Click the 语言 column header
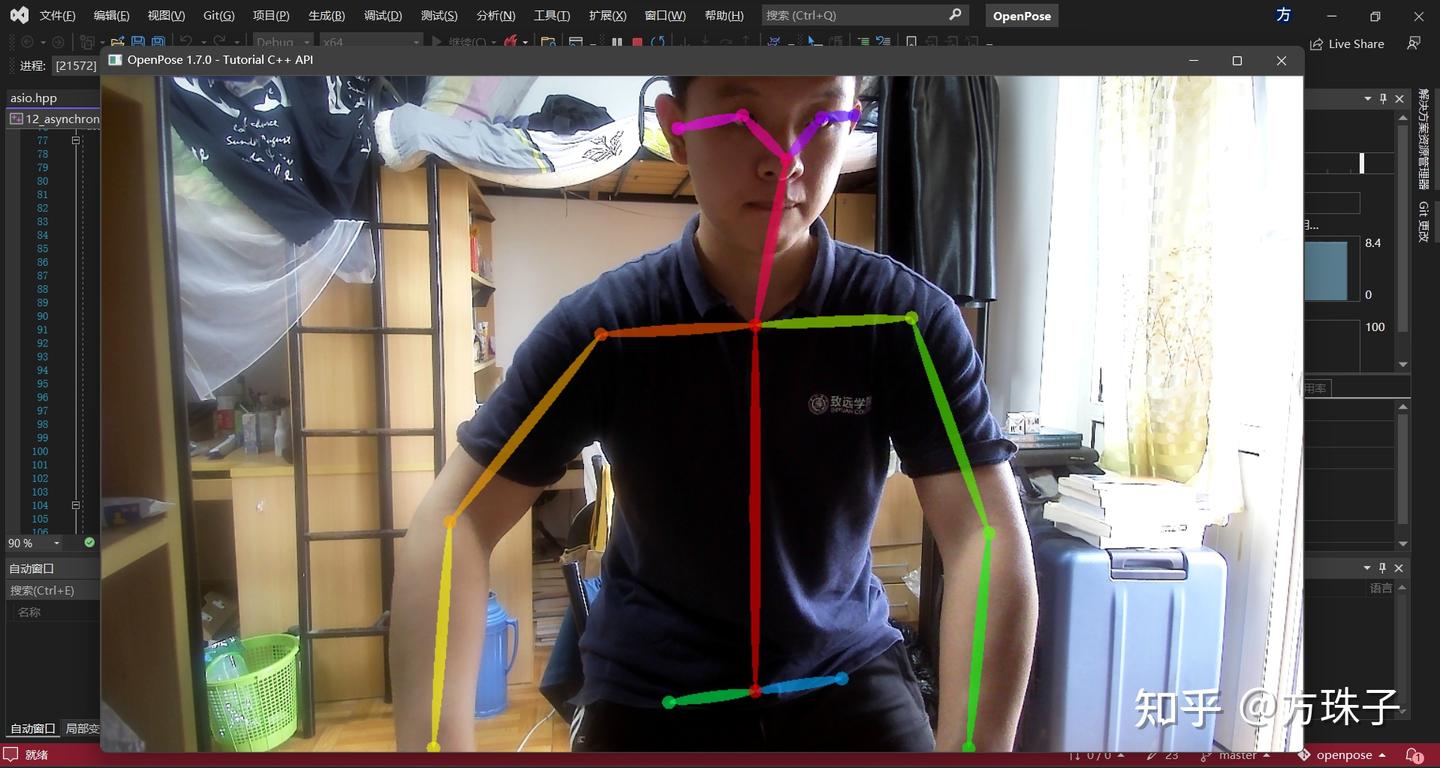Viewport: 1440px width, 768px height. pyautogui.click(x=1381, y=588)
